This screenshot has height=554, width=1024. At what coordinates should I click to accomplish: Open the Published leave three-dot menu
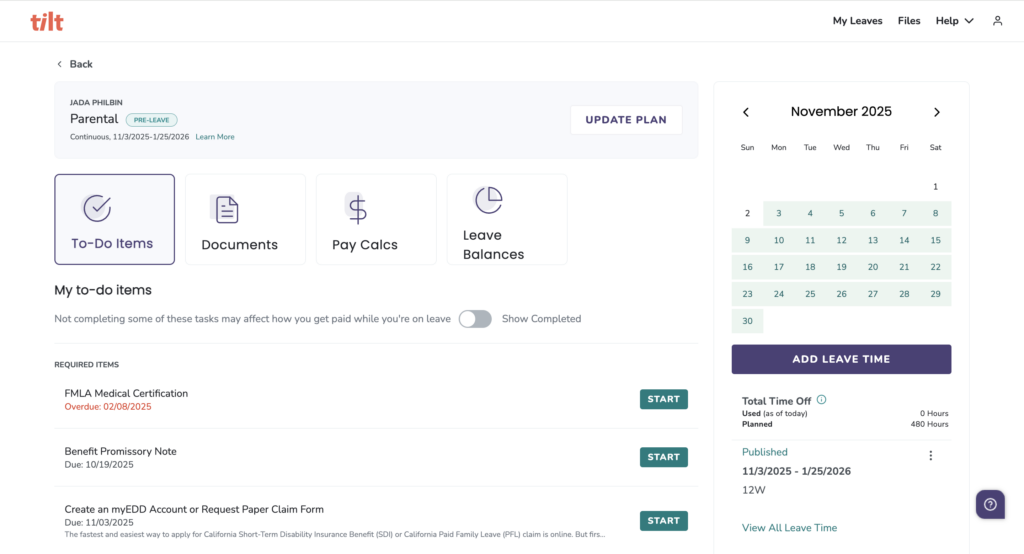coord(931,455)
